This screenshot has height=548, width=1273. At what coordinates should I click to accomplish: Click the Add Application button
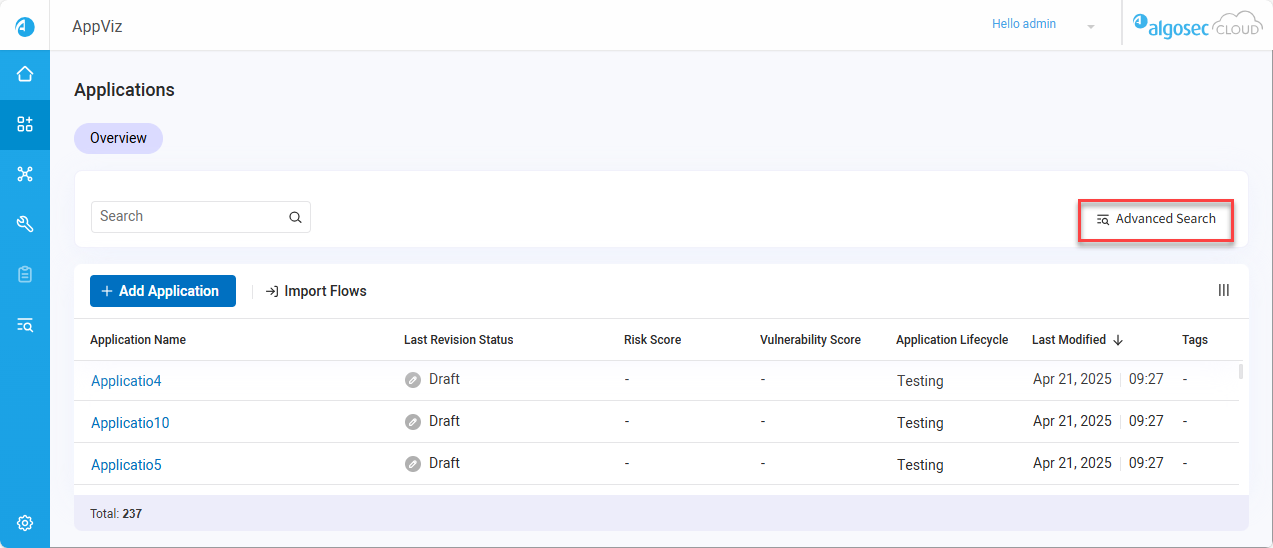click(x=162, y=291)
